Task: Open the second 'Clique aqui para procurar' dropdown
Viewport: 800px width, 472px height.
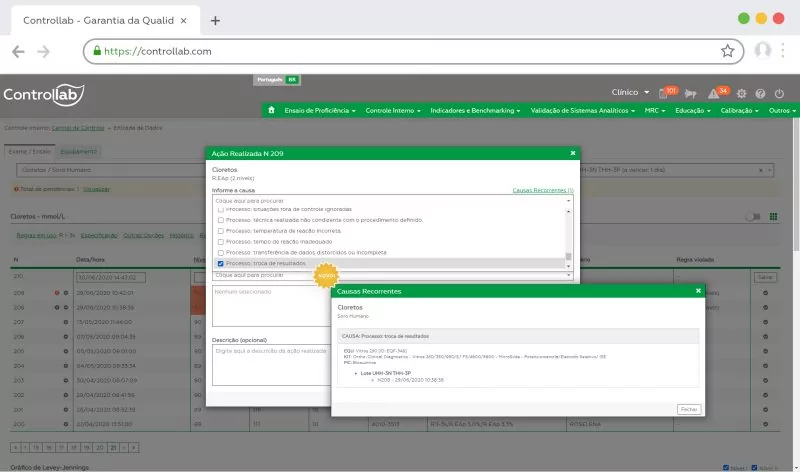Action: point(392,275)
